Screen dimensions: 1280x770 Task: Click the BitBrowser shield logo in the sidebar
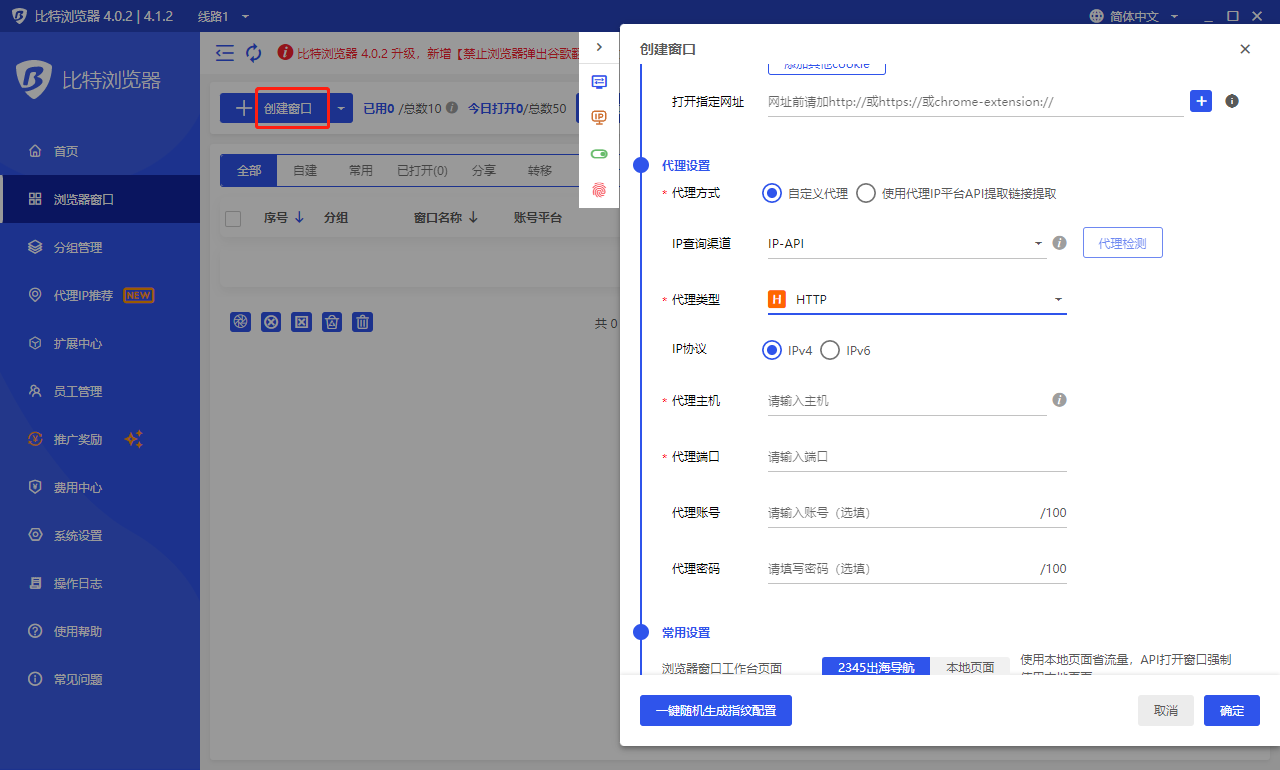pyautogui.click(x=34, y=80)
